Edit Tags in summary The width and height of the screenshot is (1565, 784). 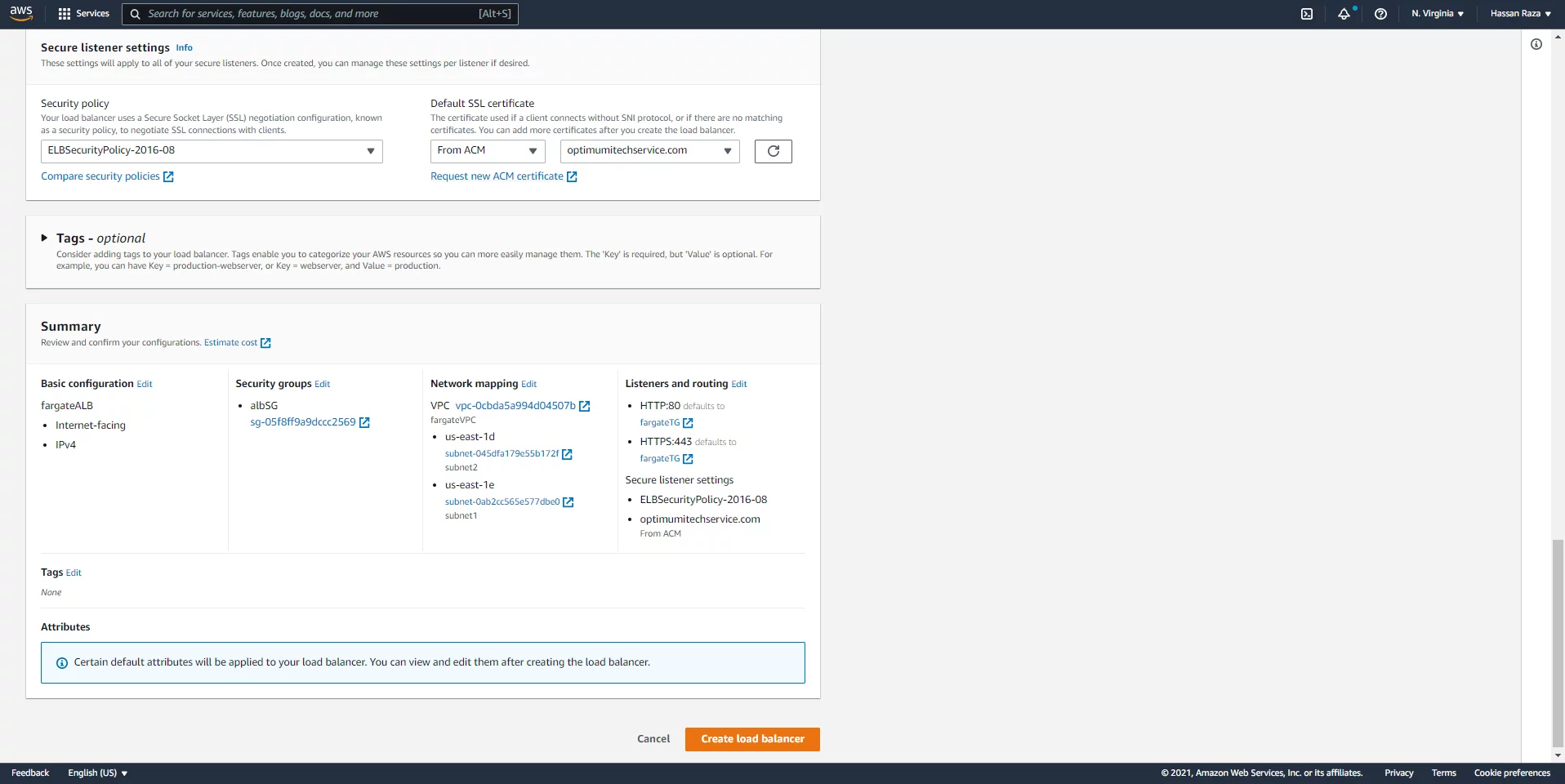point(74,573)
